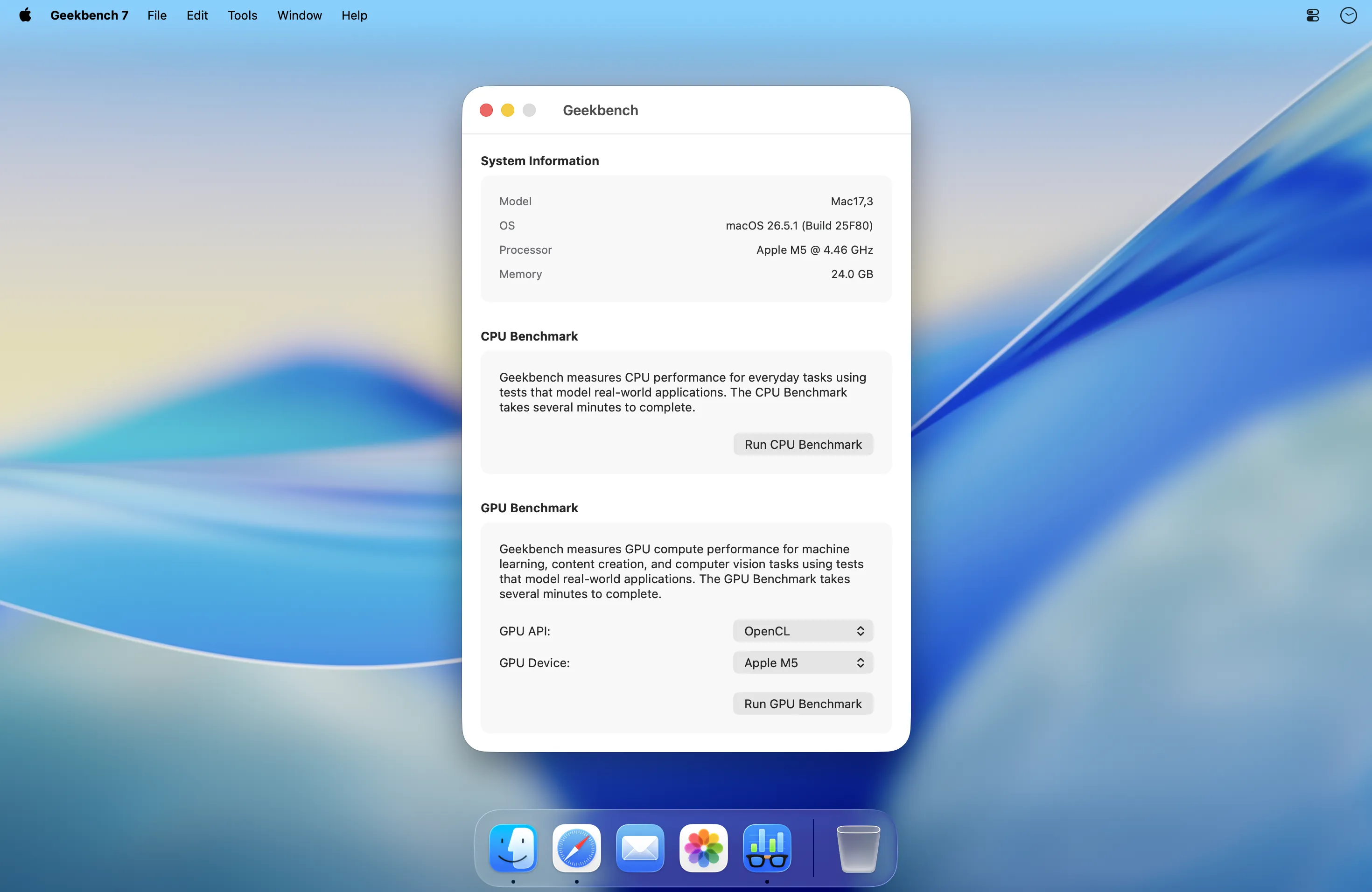
Task: Open the Tools menu
Action: pos(242,15)
